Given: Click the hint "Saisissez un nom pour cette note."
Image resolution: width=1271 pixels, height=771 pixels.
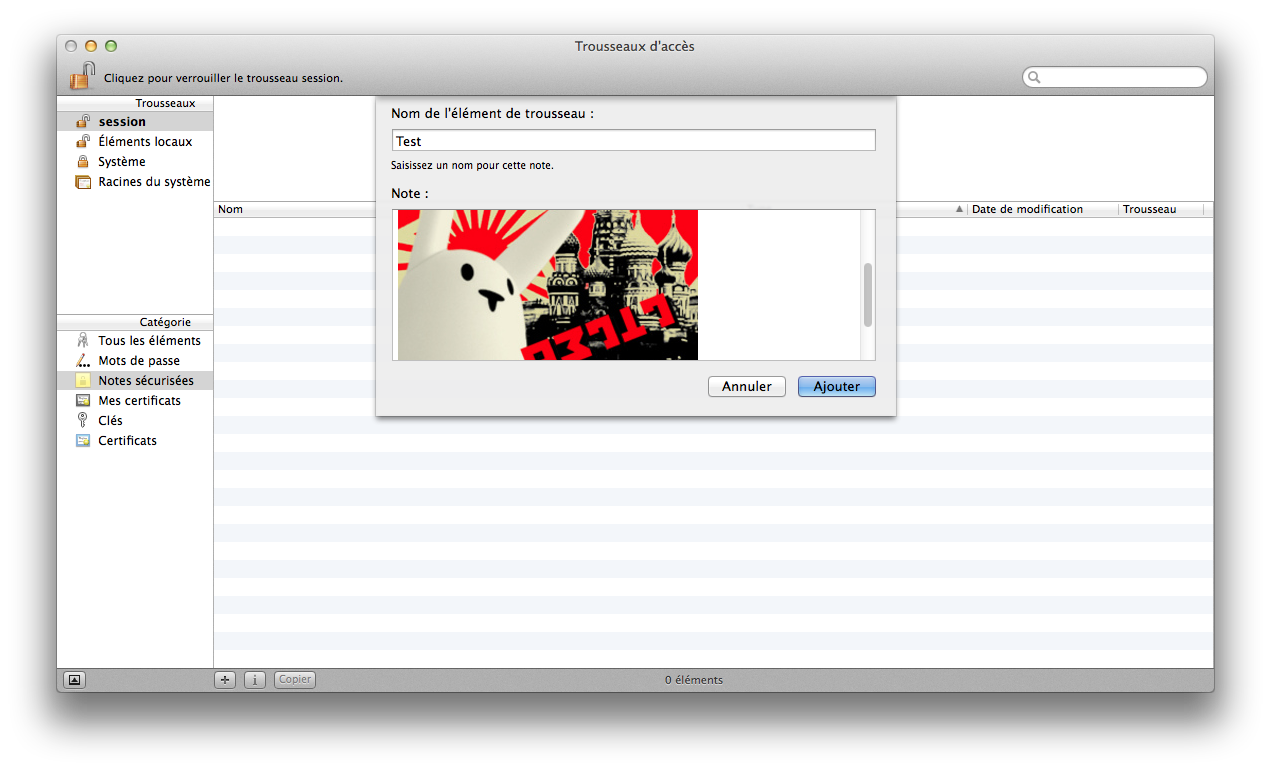Looking at the screenshot, I should 472,166.
